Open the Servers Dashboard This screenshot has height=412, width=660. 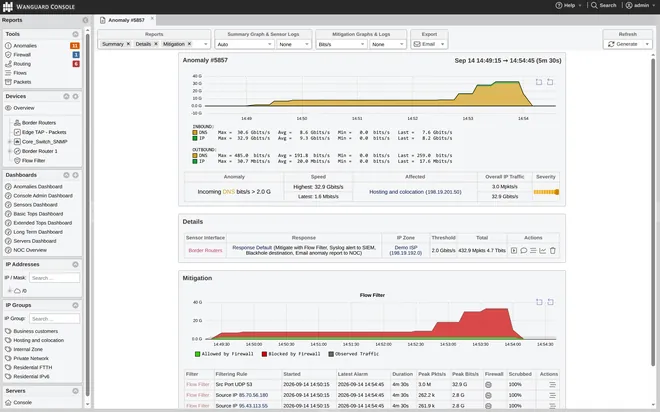(x=35, y=241)
